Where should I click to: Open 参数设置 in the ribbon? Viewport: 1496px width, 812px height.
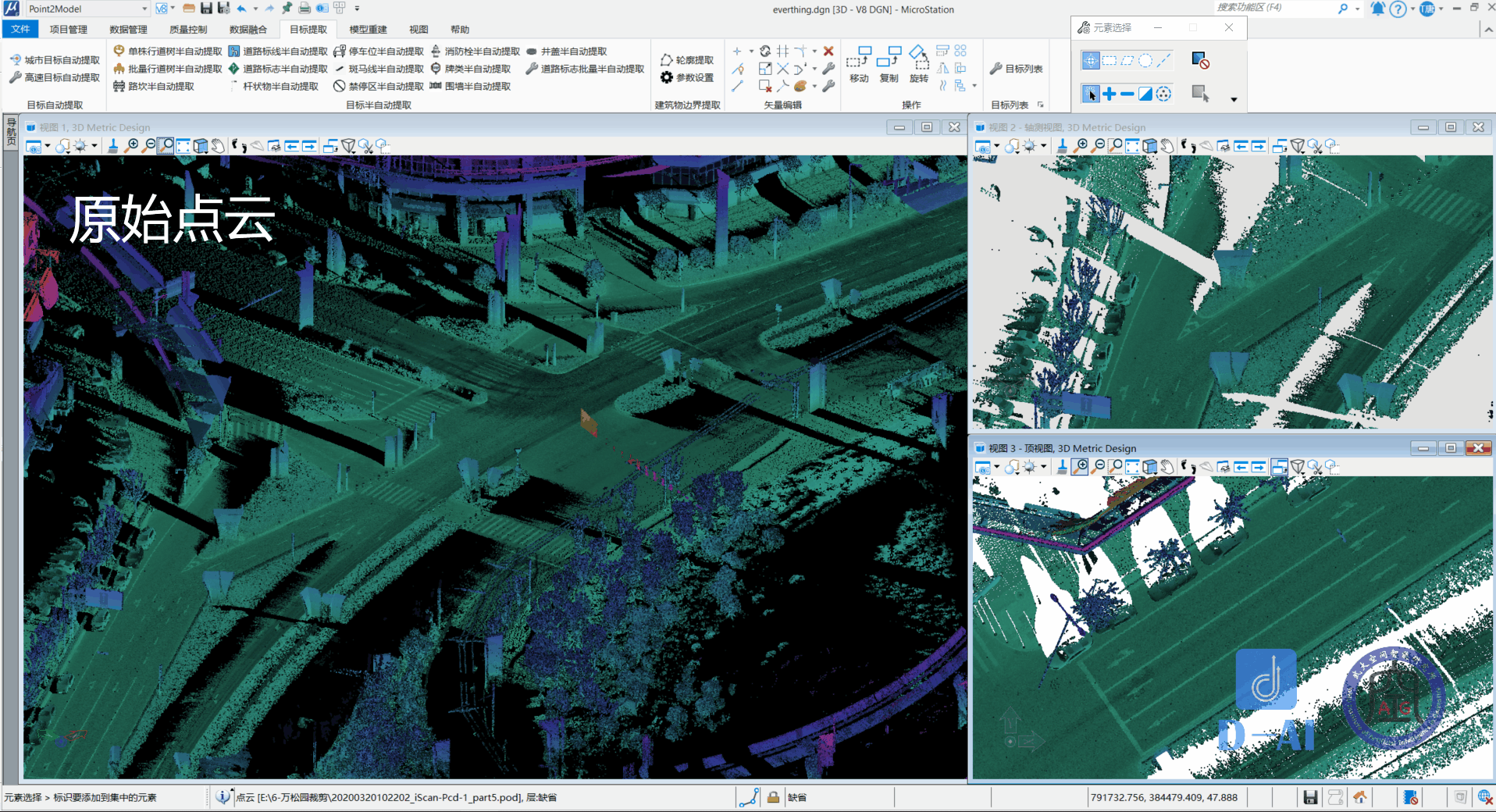pos(687,77)
